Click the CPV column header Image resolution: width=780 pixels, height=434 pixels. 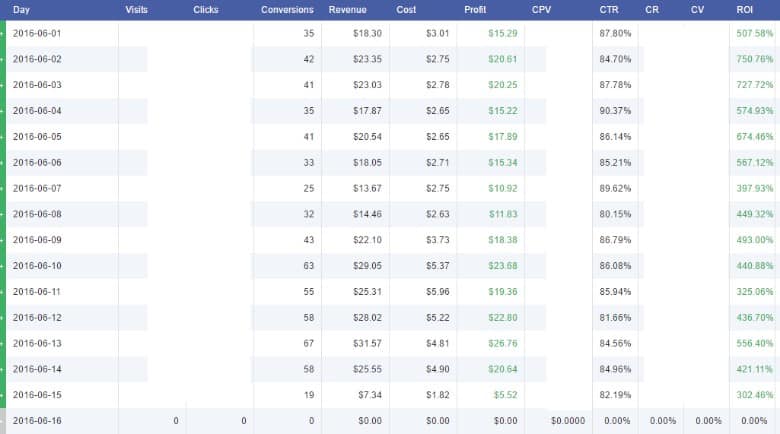click(x=541, y=9)
